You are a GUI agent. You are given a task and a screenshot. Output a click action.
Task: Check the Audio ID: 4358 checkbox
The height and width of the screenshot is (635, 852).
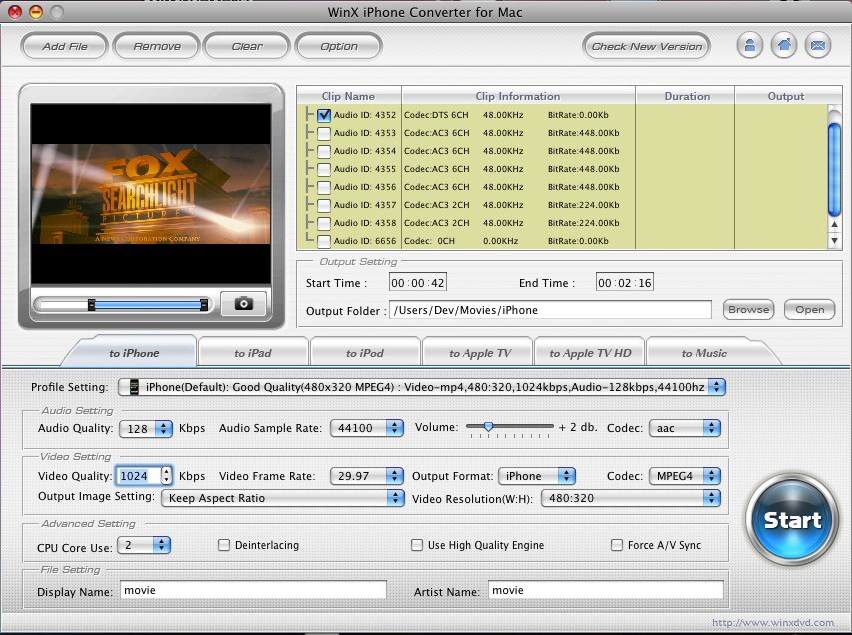[324, 223]
